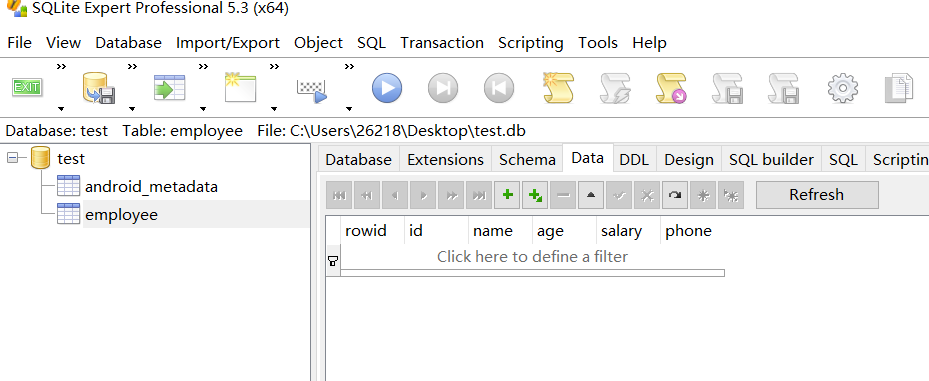Click the curved arrow refresh-data navigator button
The image size is (929, 381).
(x=675, y=195)
